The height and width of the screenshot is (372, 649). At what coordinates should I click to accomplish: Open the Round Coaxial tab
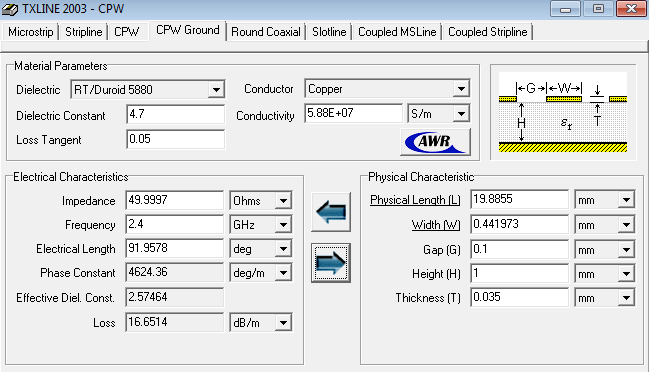tap(266, 32)
